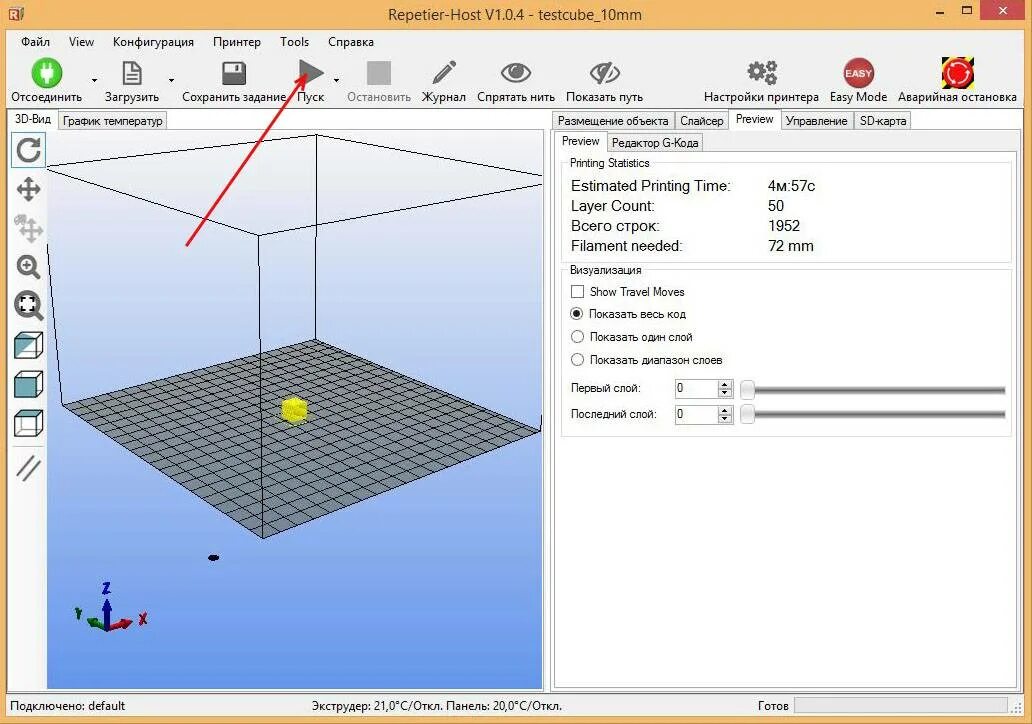Screen dimensions: 1032x724
Task: Decrease Первый слой value with down arrow
Action: tap(725, 393)
